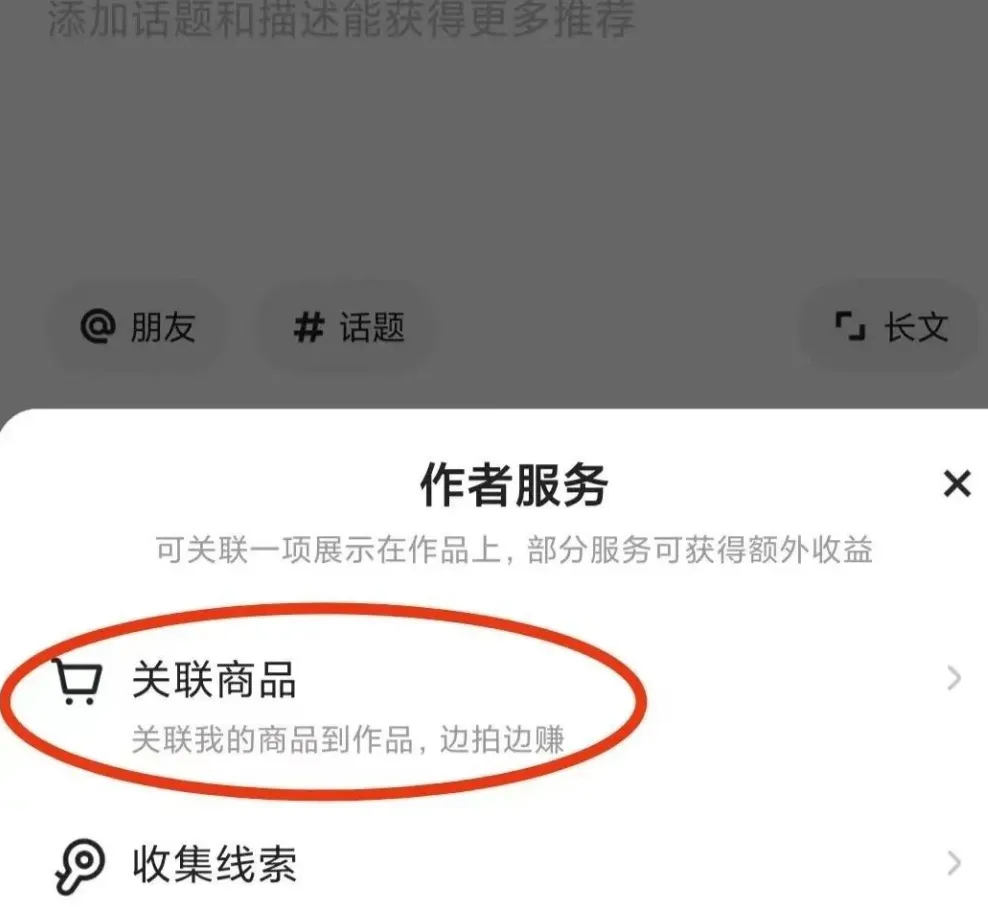Select the 关联商品 title text
Screen dimensions: 988x907
click(x=214, y=679)
